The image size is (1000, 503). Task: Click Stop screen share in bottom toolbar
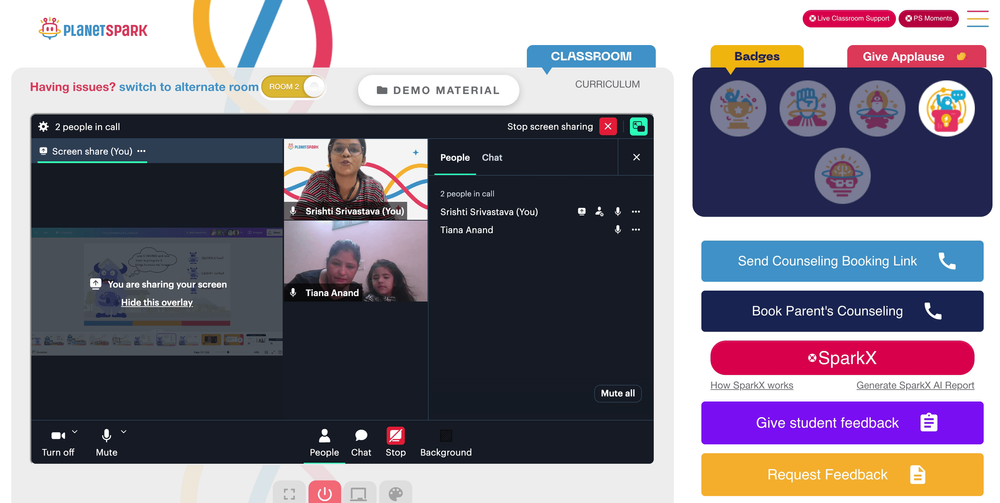tap(395, 442)
